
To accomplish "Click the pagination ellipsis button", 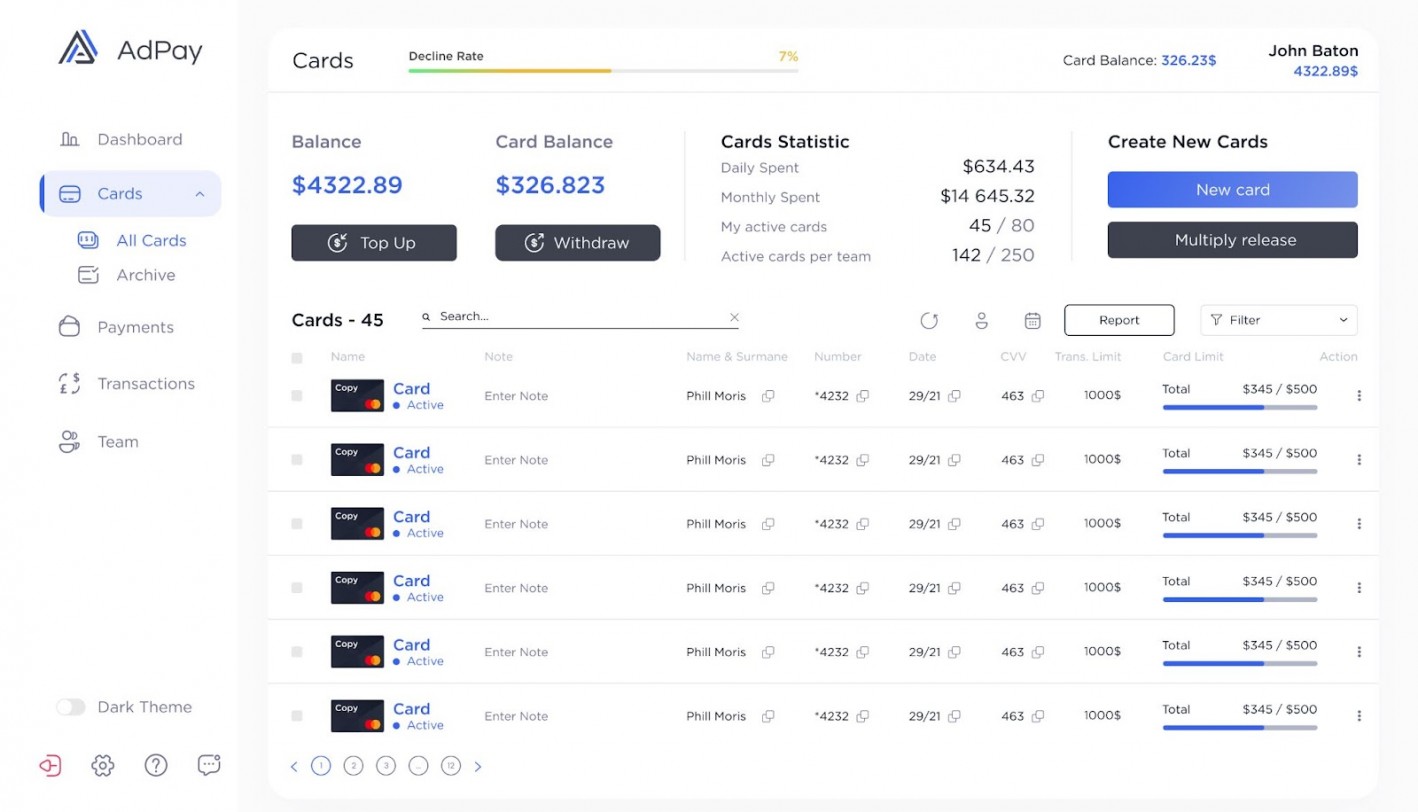I will pyautogui.click(x=418, y=766).
